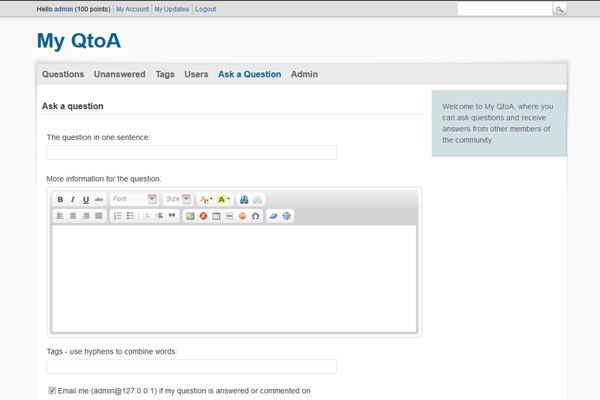The image size is (600, 400).
Task: Click the 'Welcome to My QtoA' sidebar text
Action: pos(498,123)
